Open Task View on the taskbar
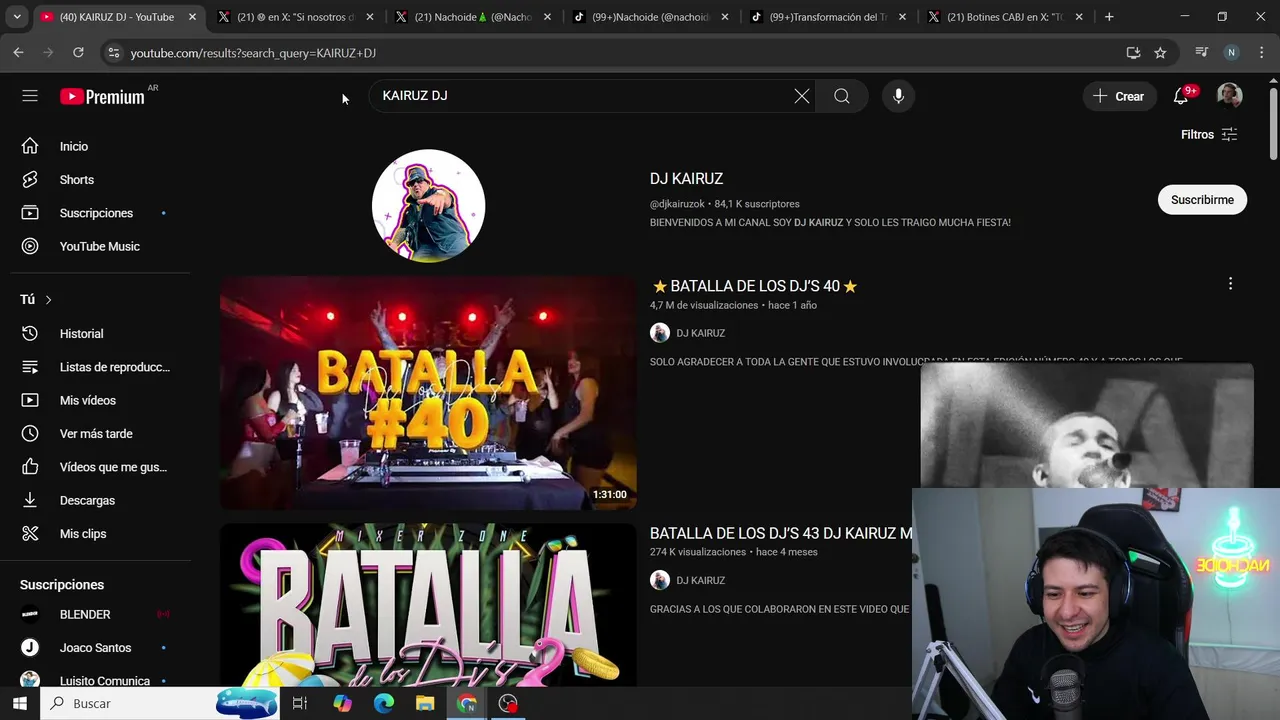Screen dimensions: 1280x720 pyautogui.click(x=299, y=704)
